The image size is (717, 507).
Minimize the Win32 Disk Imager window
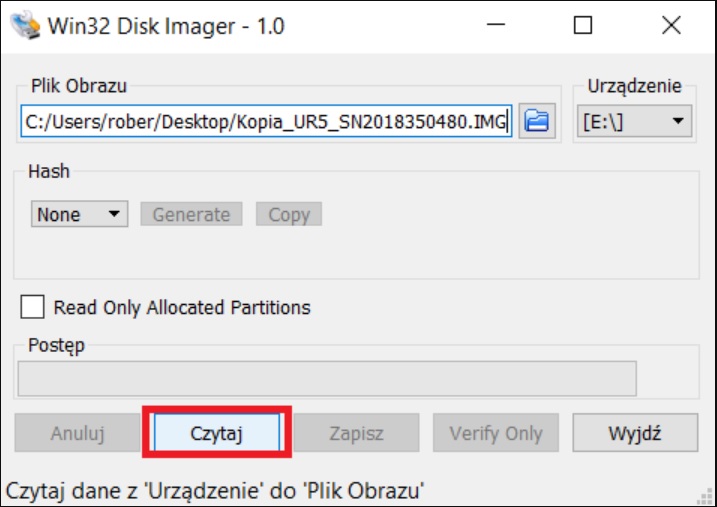pyautogui.click(x=496, y=25)
